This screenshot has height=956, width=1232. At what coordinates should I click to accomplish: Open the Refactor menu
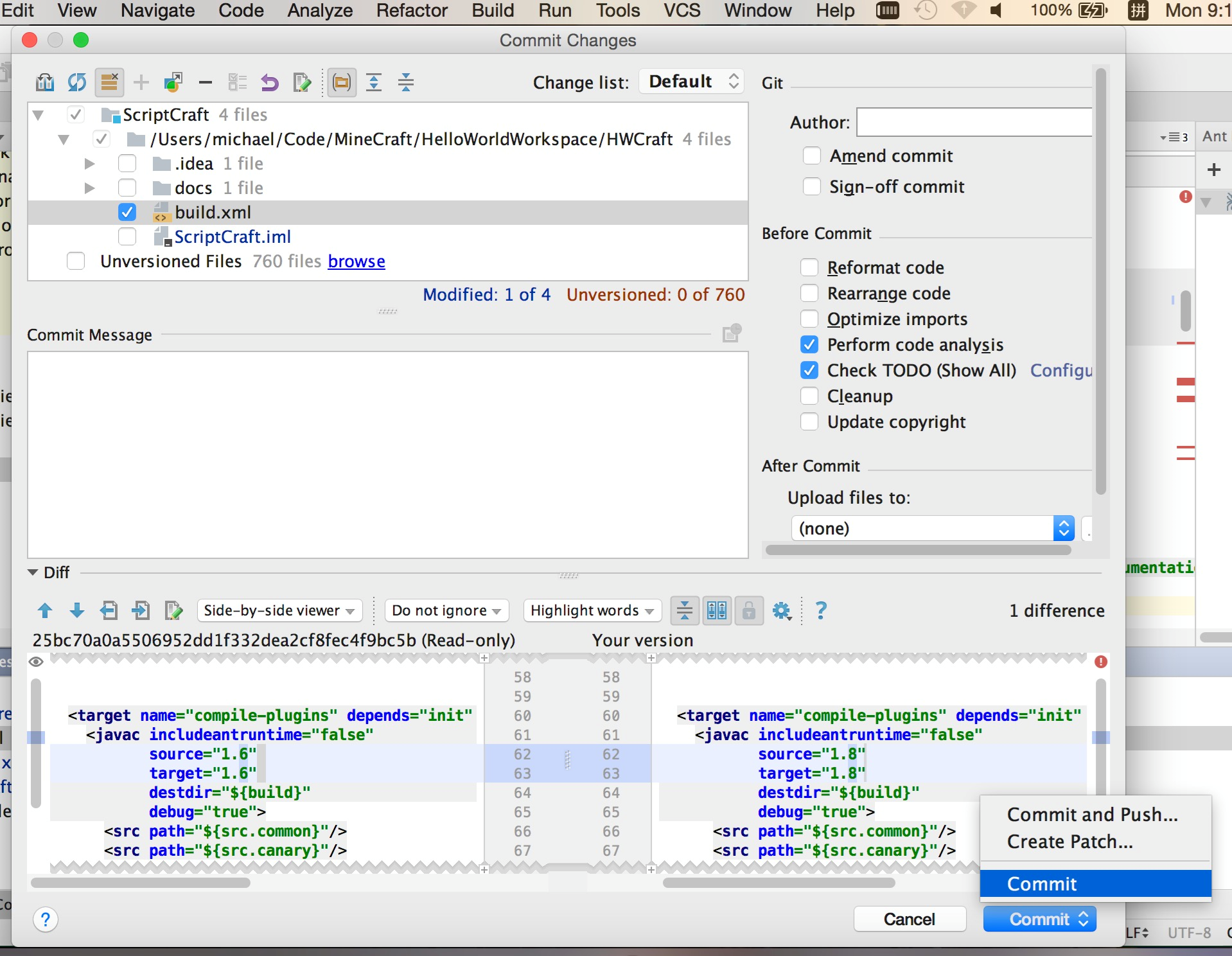tap(412, 11)
